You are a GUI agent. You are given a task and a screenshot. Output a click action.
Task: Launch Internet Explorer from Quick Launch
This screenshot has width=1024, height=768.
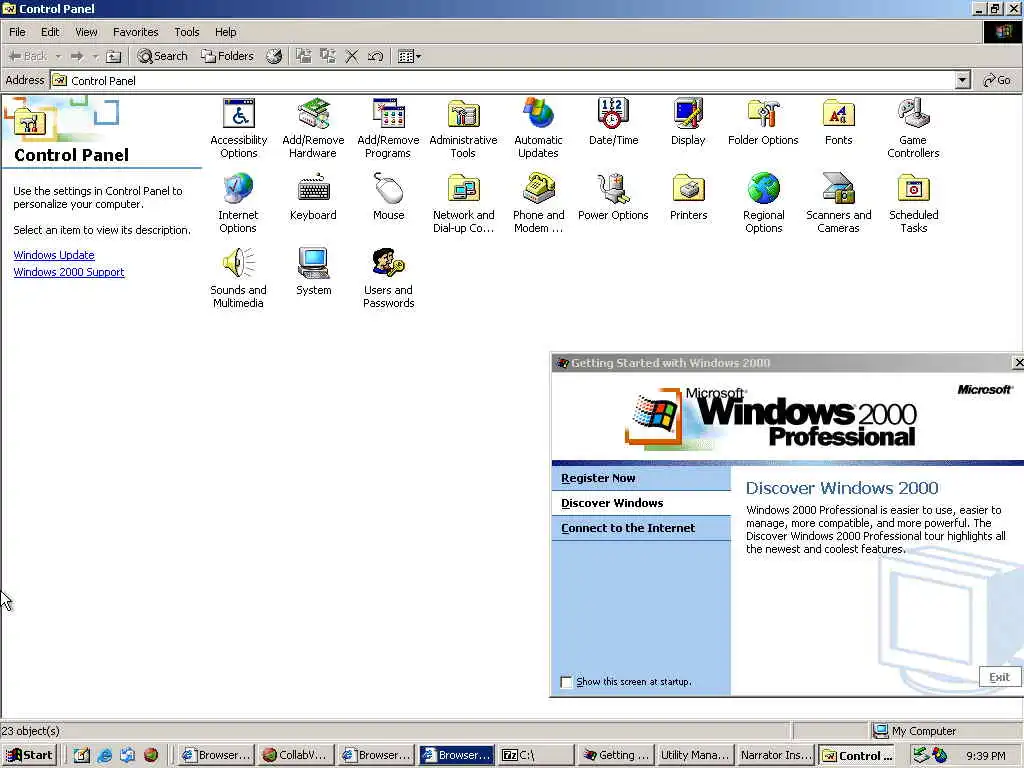[104, 755]
